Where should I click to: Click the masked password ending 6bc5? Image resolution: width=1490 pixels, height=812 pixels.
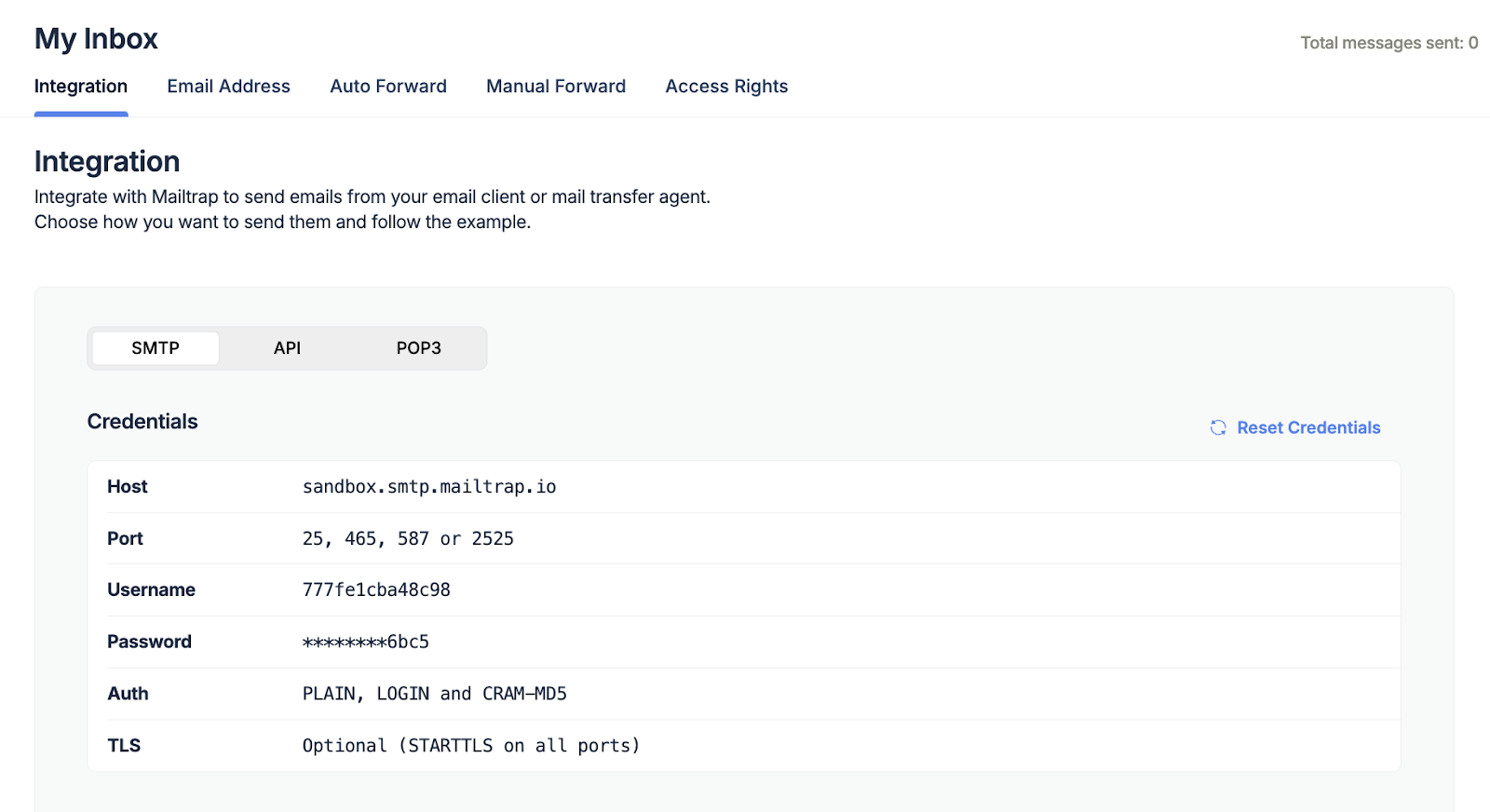[366, 642]
